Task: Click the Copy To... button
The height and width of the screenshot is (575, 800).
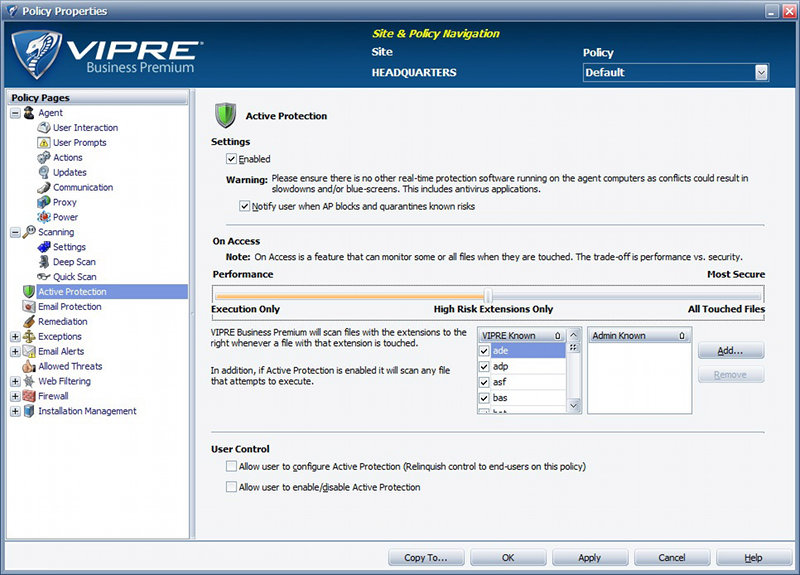Action: 426,558
